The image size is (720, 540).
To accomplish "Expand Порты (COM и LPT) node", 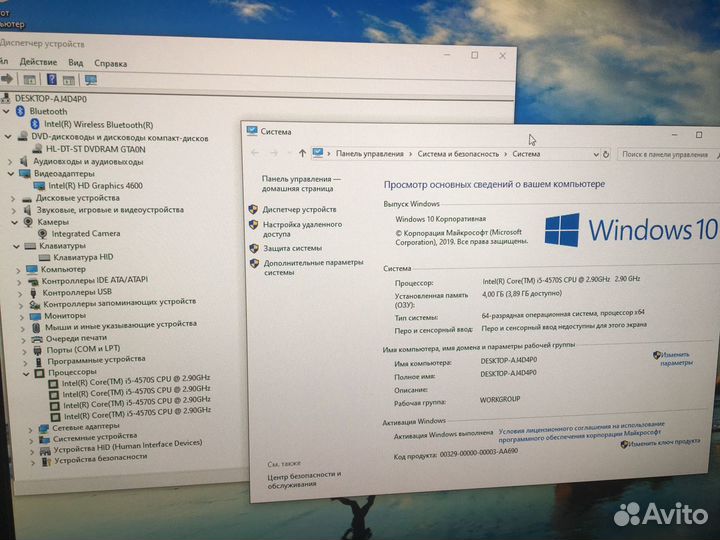I will [x=25, y=351].
